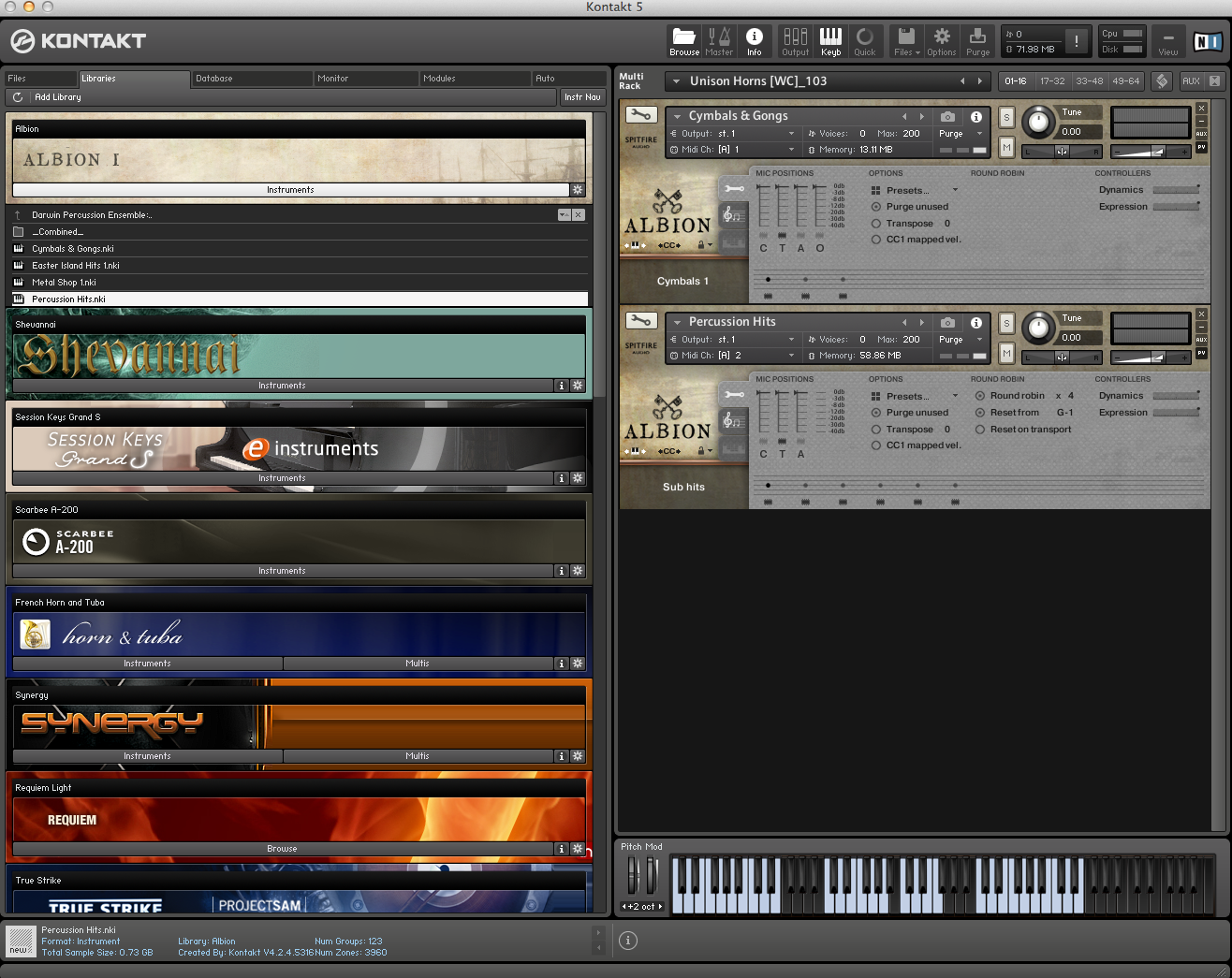
Task: Click treble clef icon in Cymbals instrument
Action: tap(733, 215)
